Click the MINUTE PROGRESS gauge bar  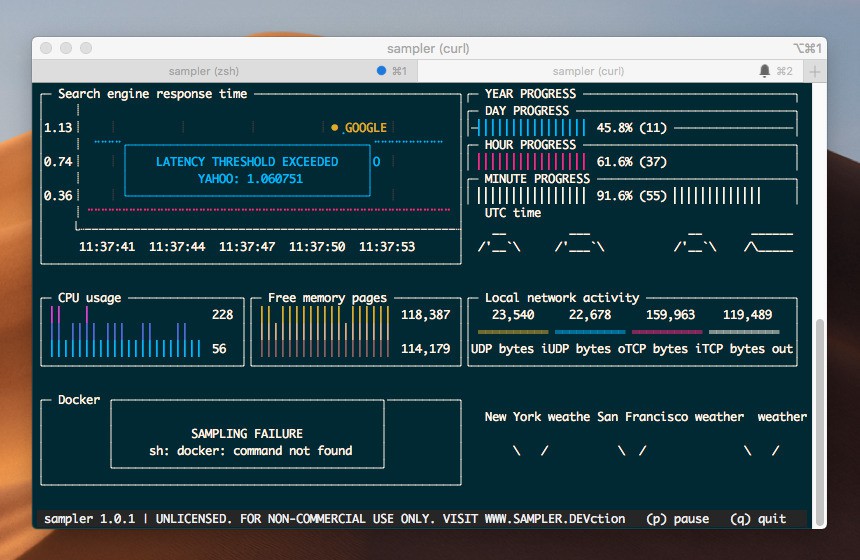(x=533, y=196)
